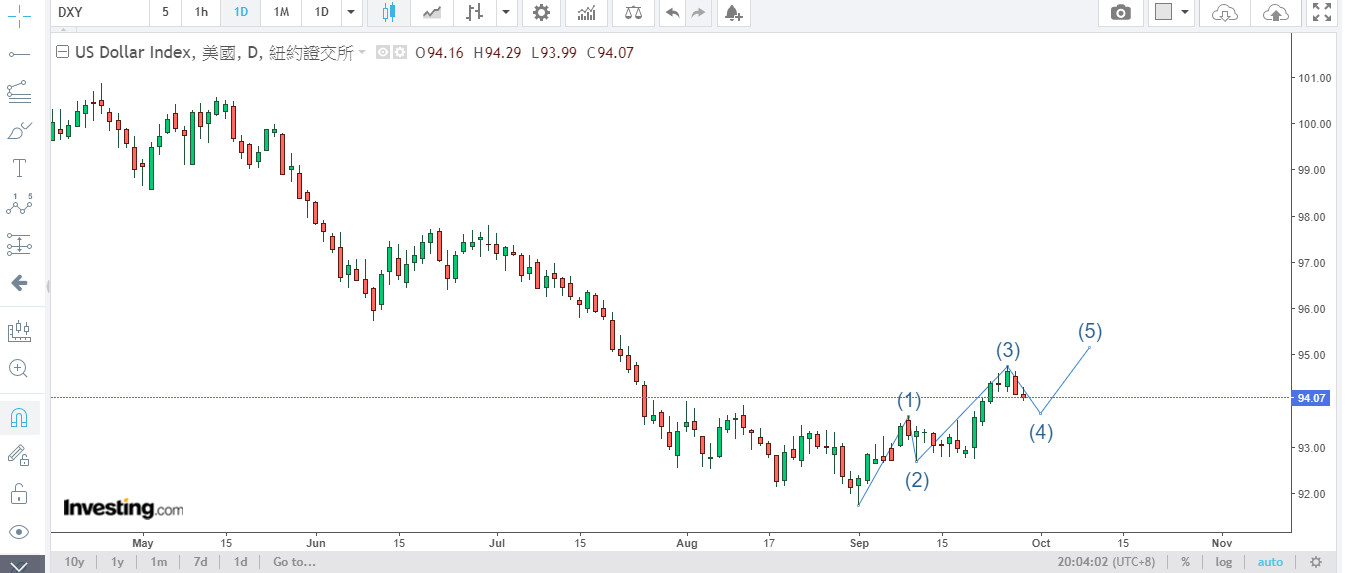Select the crosshair cursor tool
Screen dimensions: 1359x573
[18, 15]
